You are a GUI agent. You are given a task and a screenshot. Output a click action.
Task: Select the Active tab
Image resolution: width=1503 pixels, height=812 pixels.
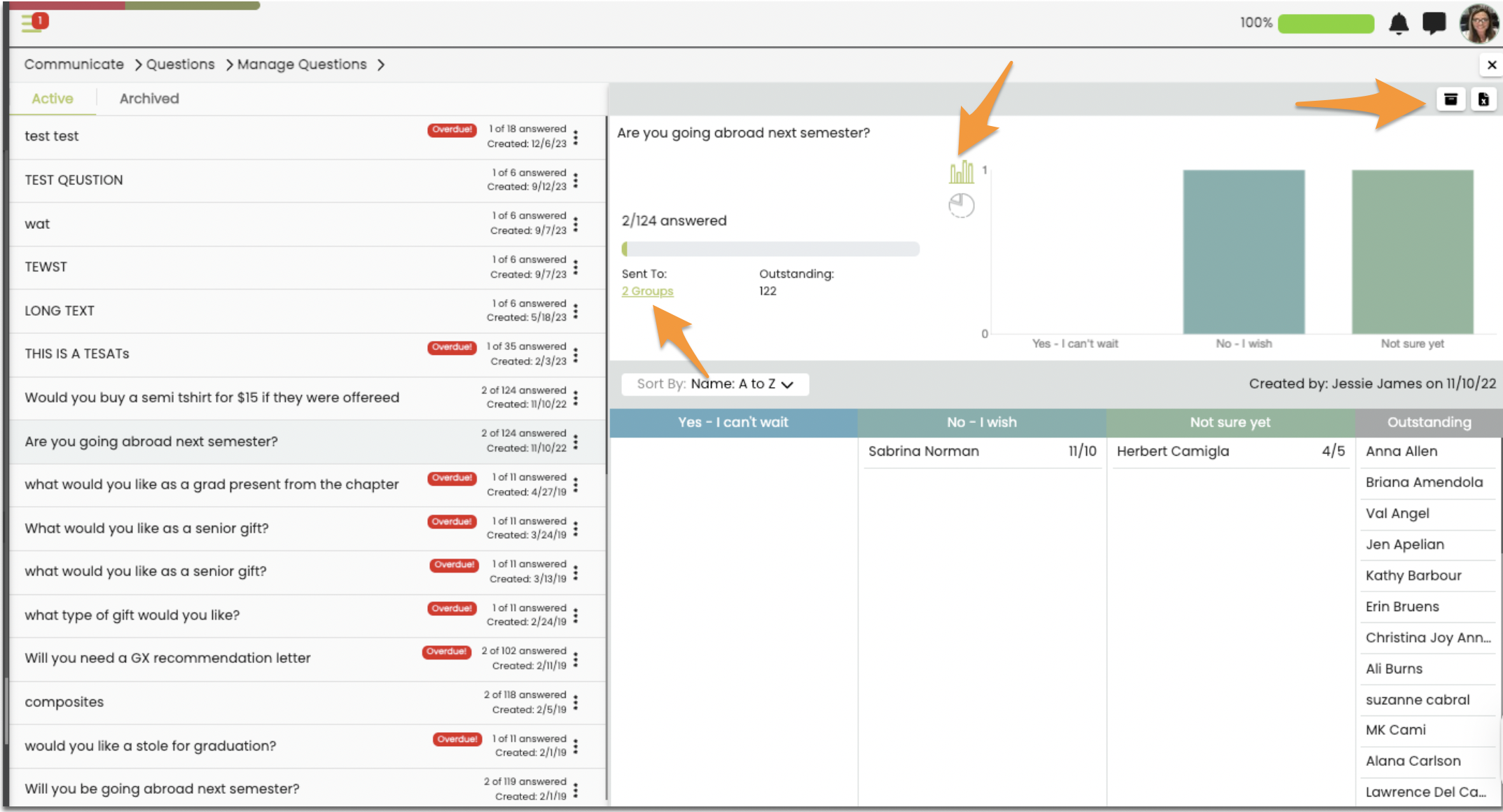tap(53, 99)
